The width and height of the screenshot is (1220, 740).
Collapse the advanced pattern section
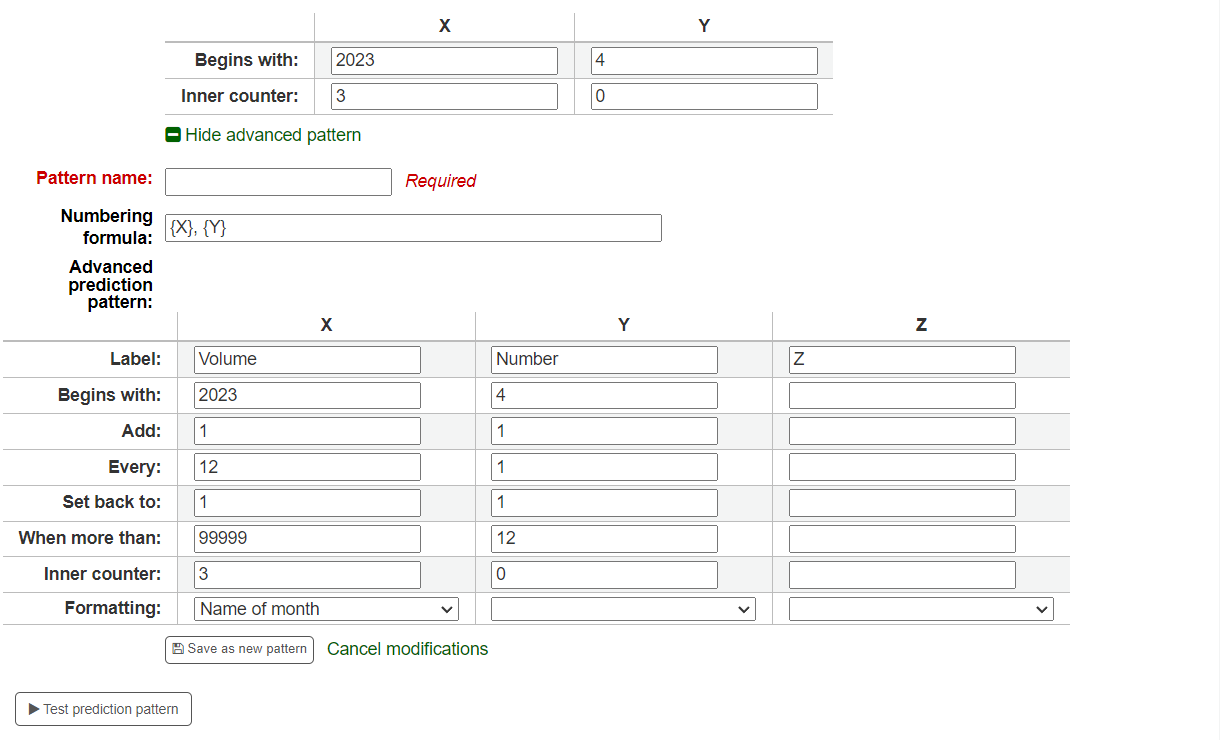tap(263, 134)
